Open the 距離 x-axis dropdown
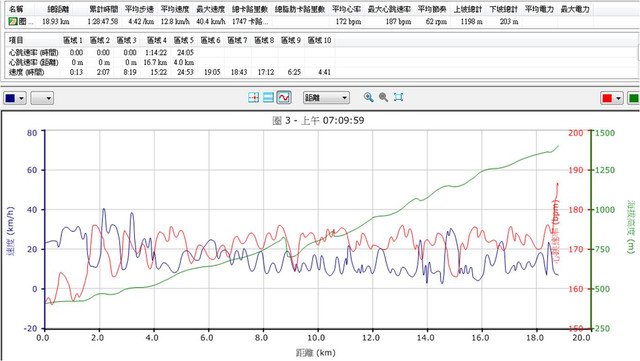Screen dimensions: 640x361 (x=326, y=98)
